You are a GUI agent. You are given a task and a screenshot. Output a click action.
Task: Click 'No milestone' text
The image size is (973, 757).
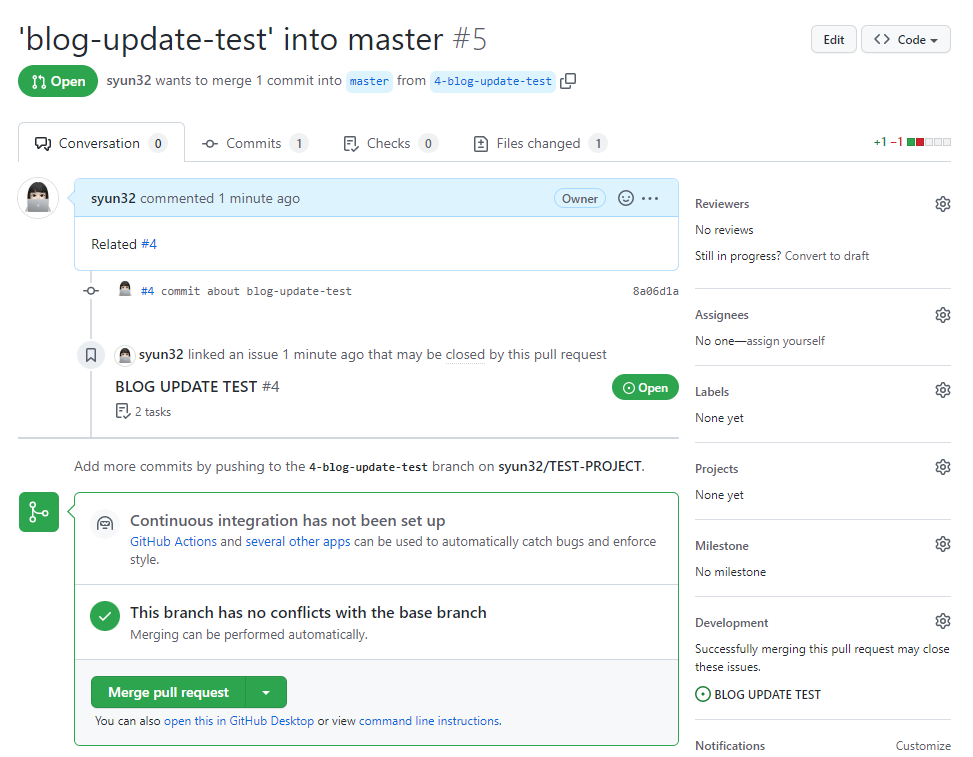click(730, 571)
